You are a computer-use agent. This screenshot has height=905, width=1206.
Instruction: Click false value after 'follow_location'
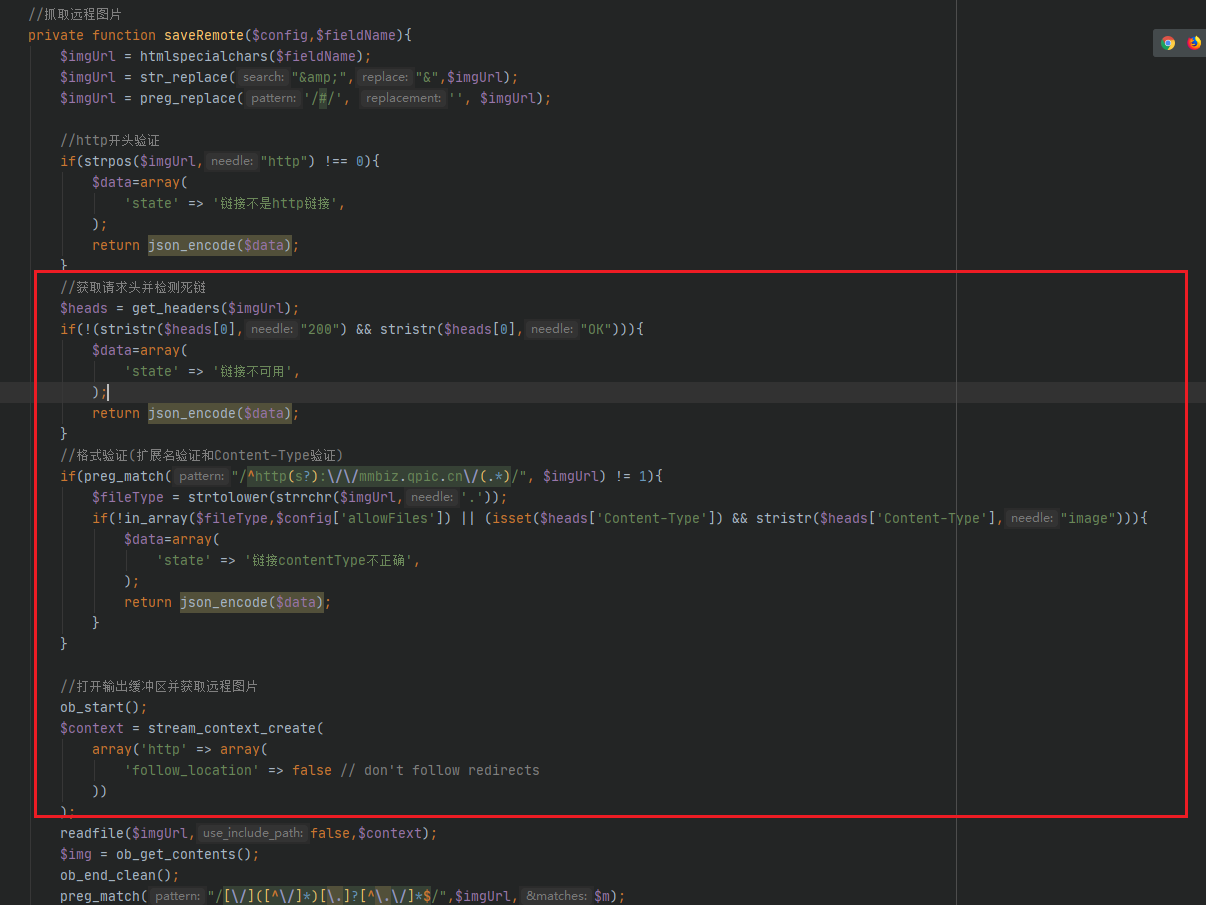(x=312, y=770)
